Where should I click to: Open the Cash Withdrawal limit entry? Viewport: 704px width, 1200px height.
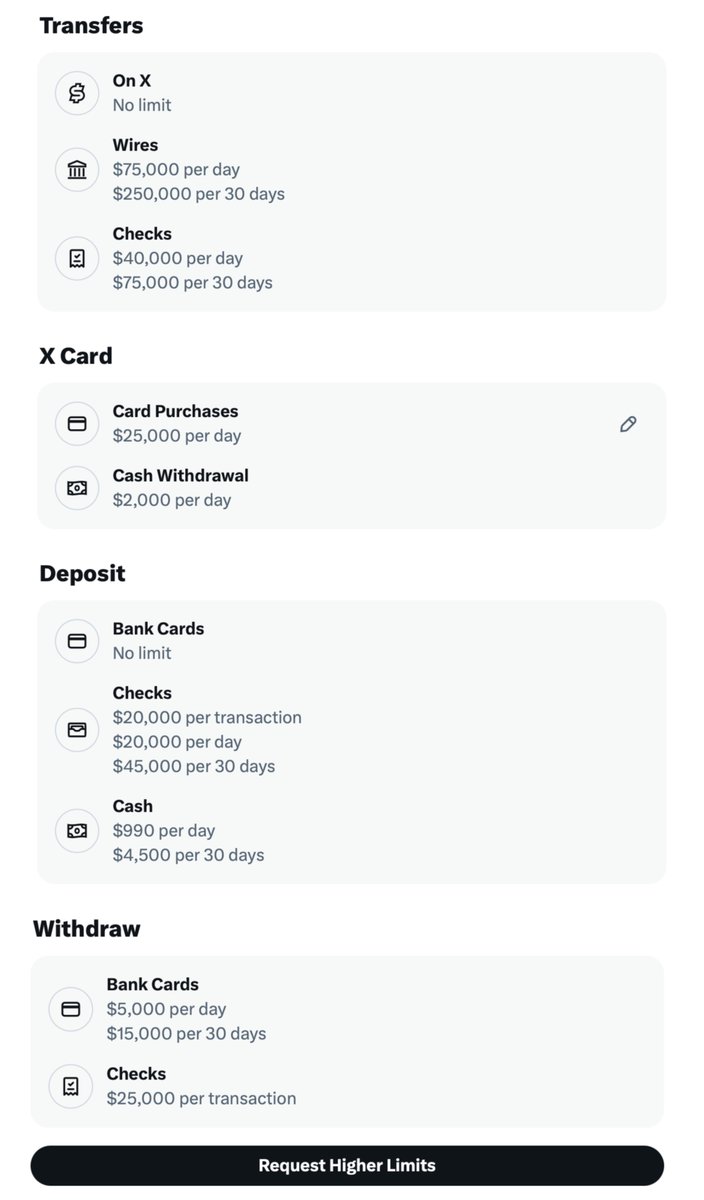[x=351, y=488]
